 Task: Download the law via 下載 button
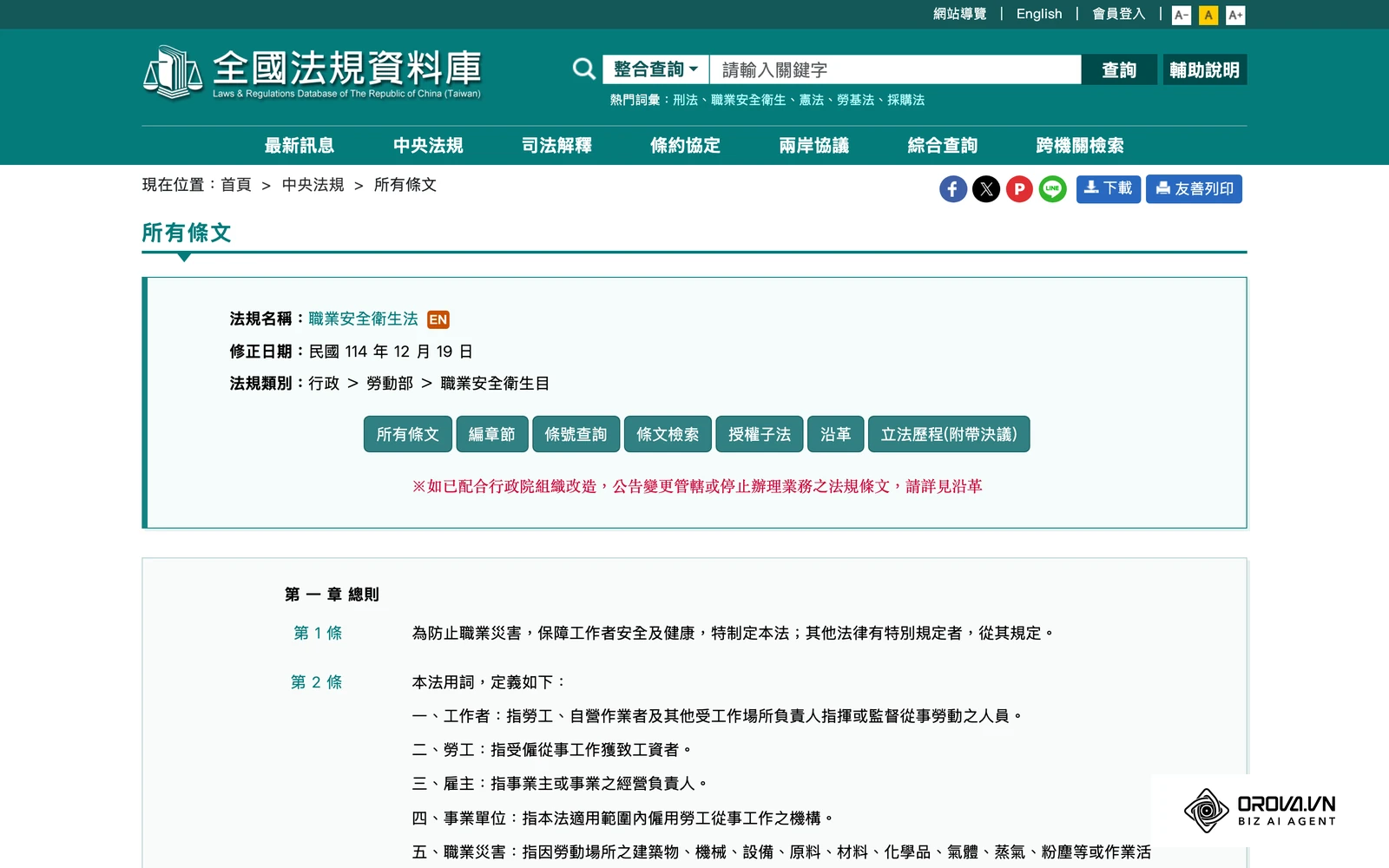pyautogui.click(x=1109, y=188)
